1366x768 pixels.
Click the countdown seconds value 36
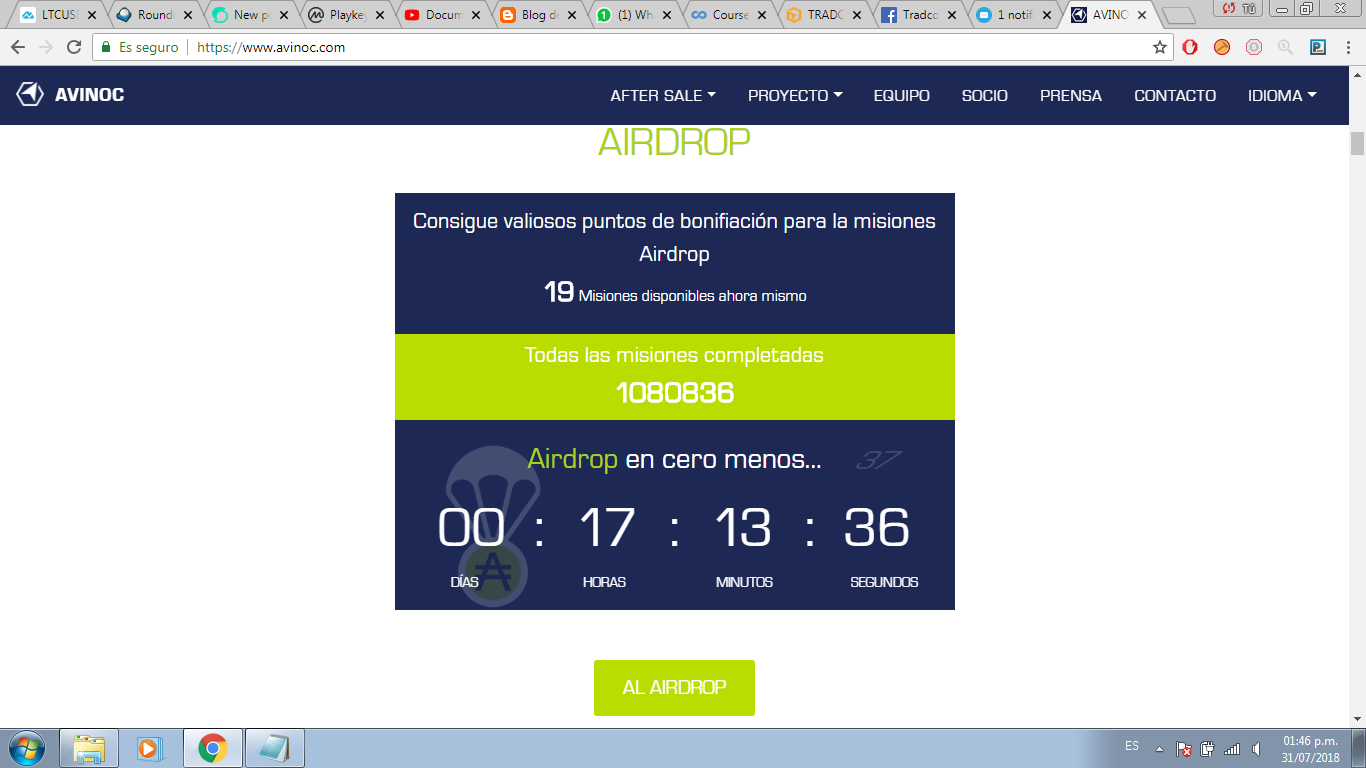877,528
